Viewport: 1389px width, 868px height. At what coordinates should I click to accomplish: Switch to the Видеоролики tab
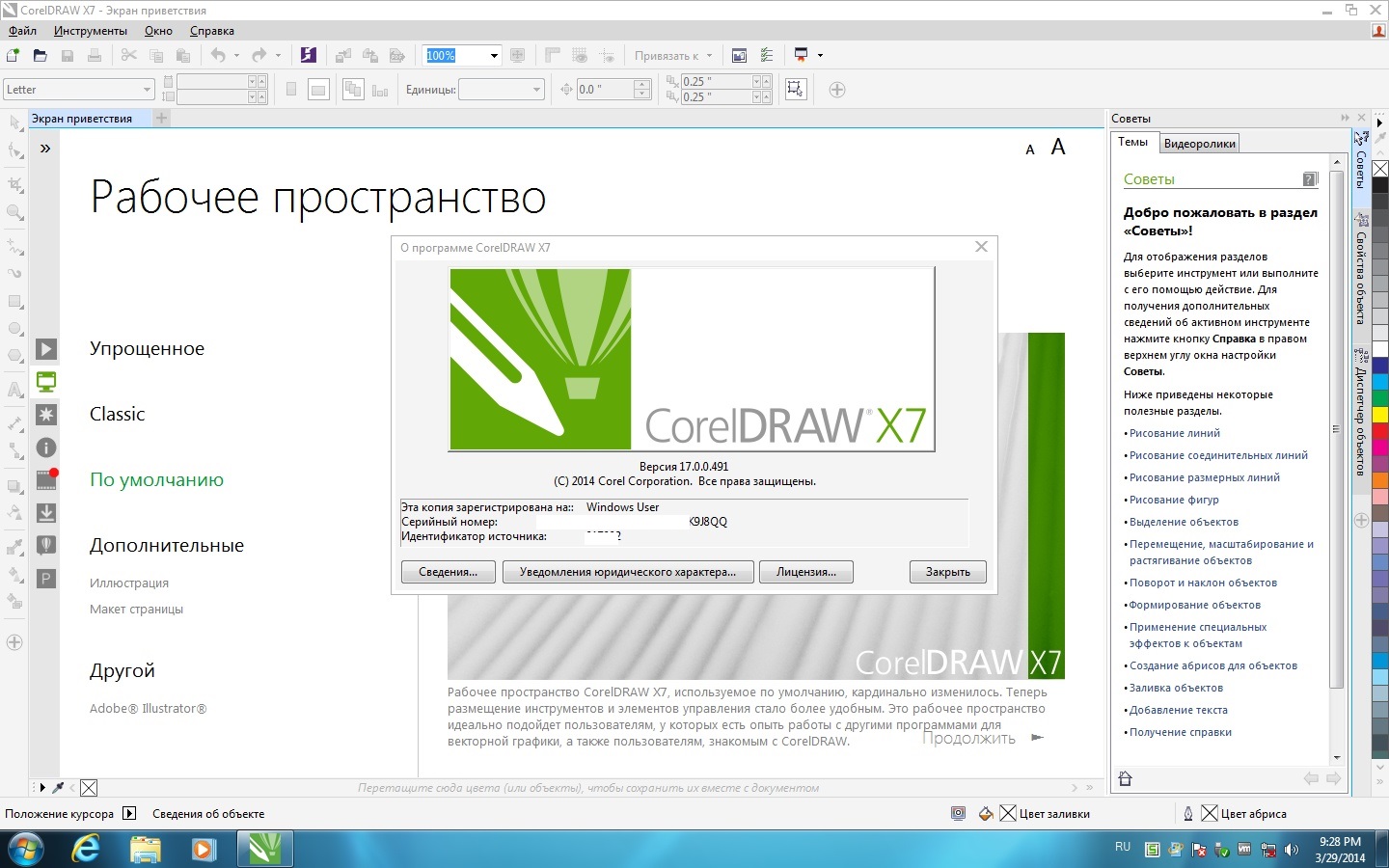1199,144
